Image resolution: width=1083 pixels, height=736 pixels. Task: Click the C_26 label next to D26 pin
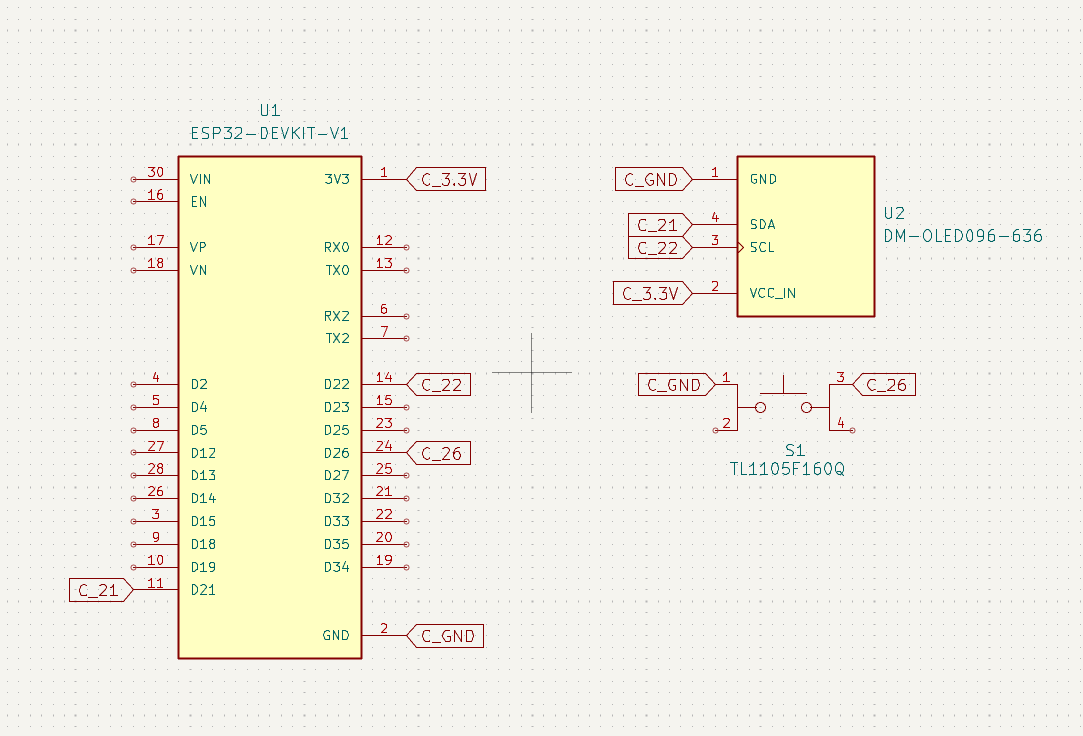pyautogui.click(x=441, y=454)
